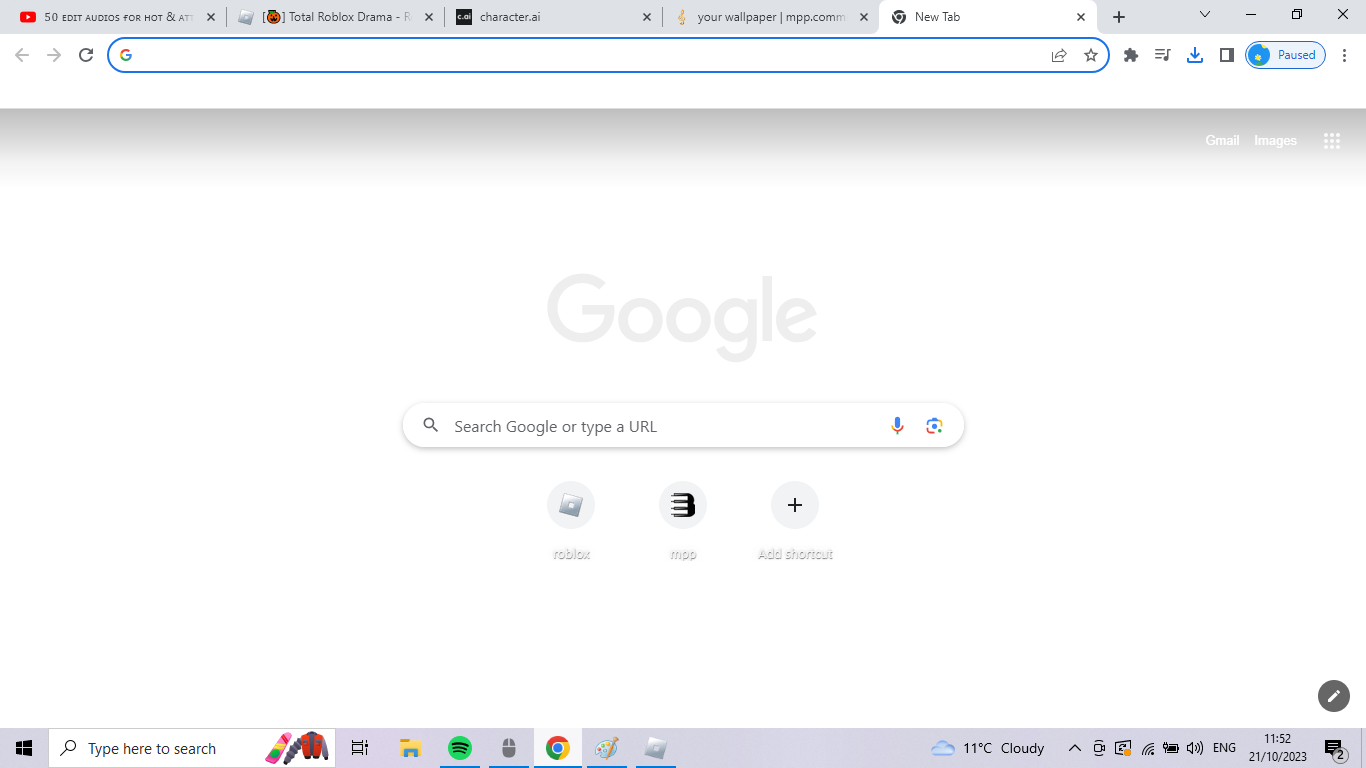1366x768 pixels.
Task: Click the battery tray icon
Action: (1171, 748)
